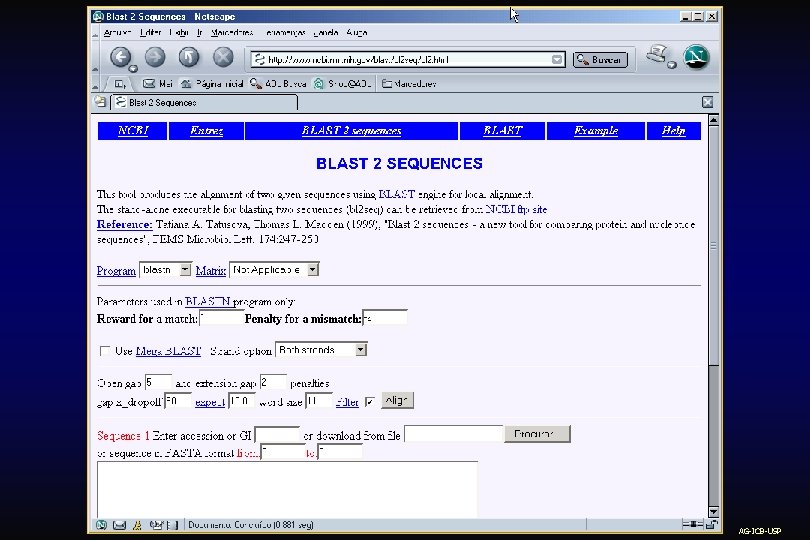Screen dimensions: 810x540
Task: Click the Procurar file browse button
Action: click(537, 434)
